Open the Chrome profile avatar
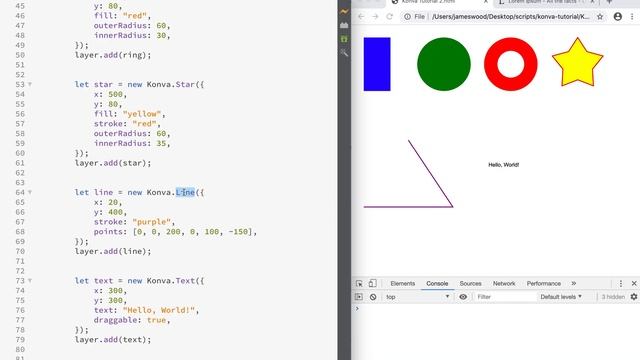 [x=618, y=17]
